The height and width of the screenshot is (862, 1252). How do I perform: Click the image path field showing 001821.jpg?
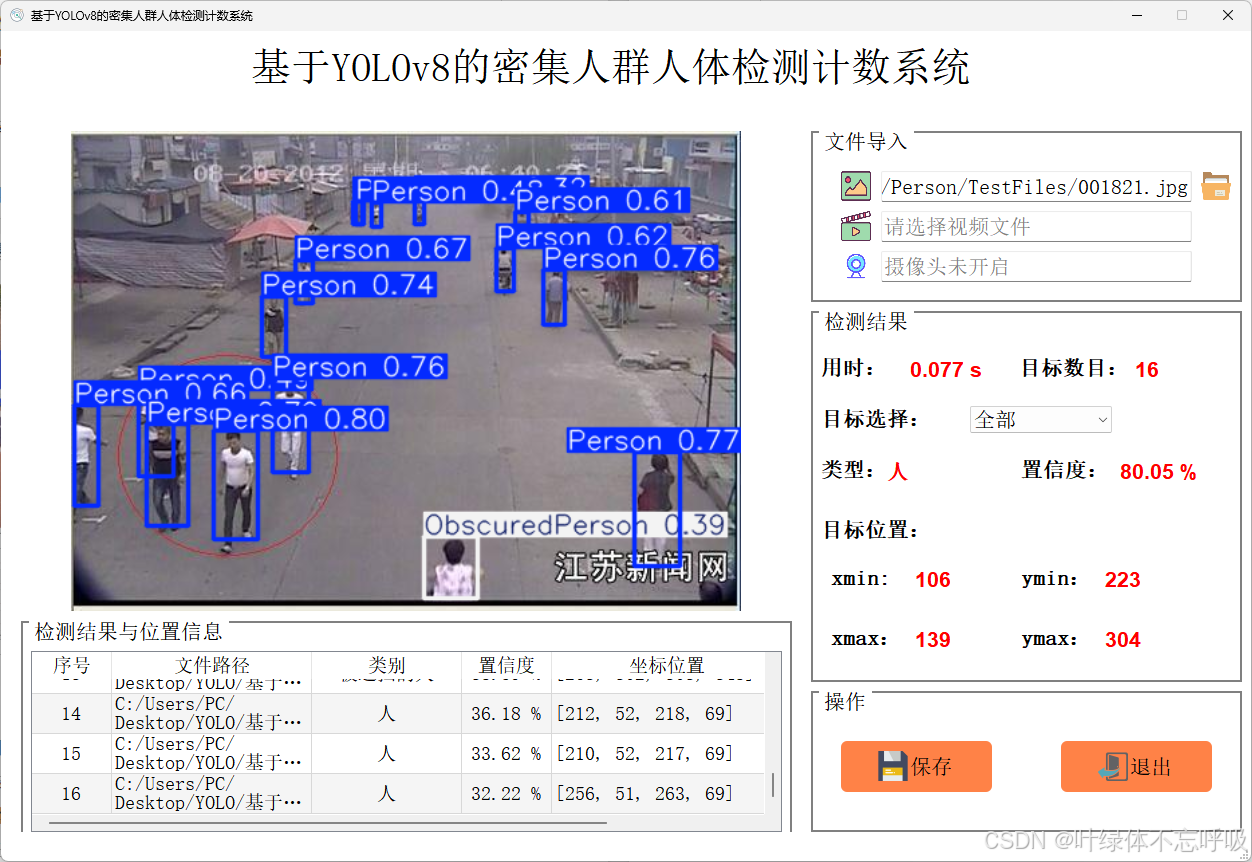1036,186
